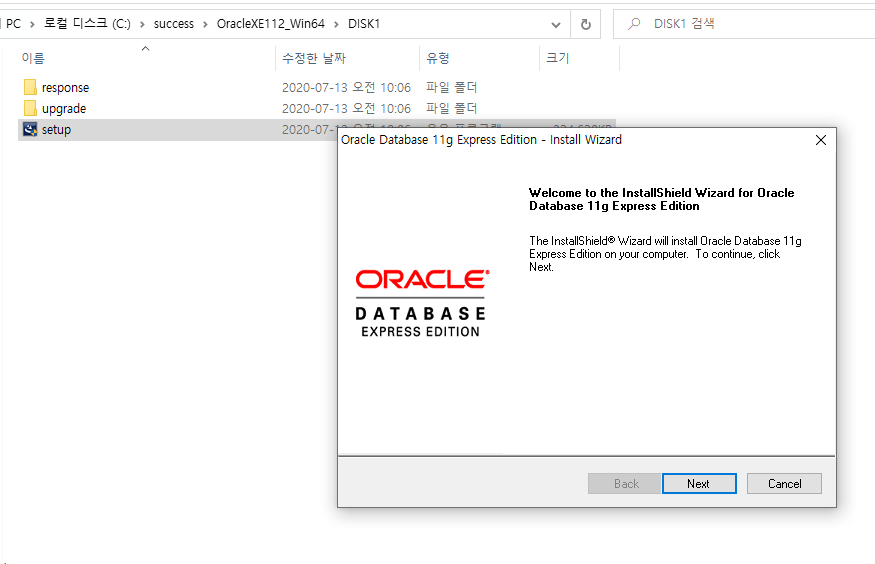Go to PC in the breadcrumb path
The height and width of the screenshot is (564, 875).
13,24
